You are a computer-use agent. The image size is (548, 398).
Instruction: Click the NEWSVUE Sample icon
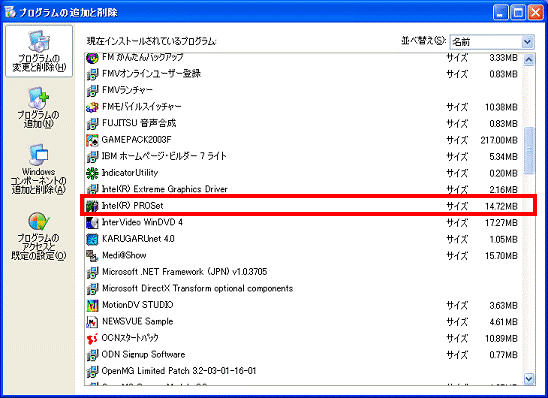point(92,322)
